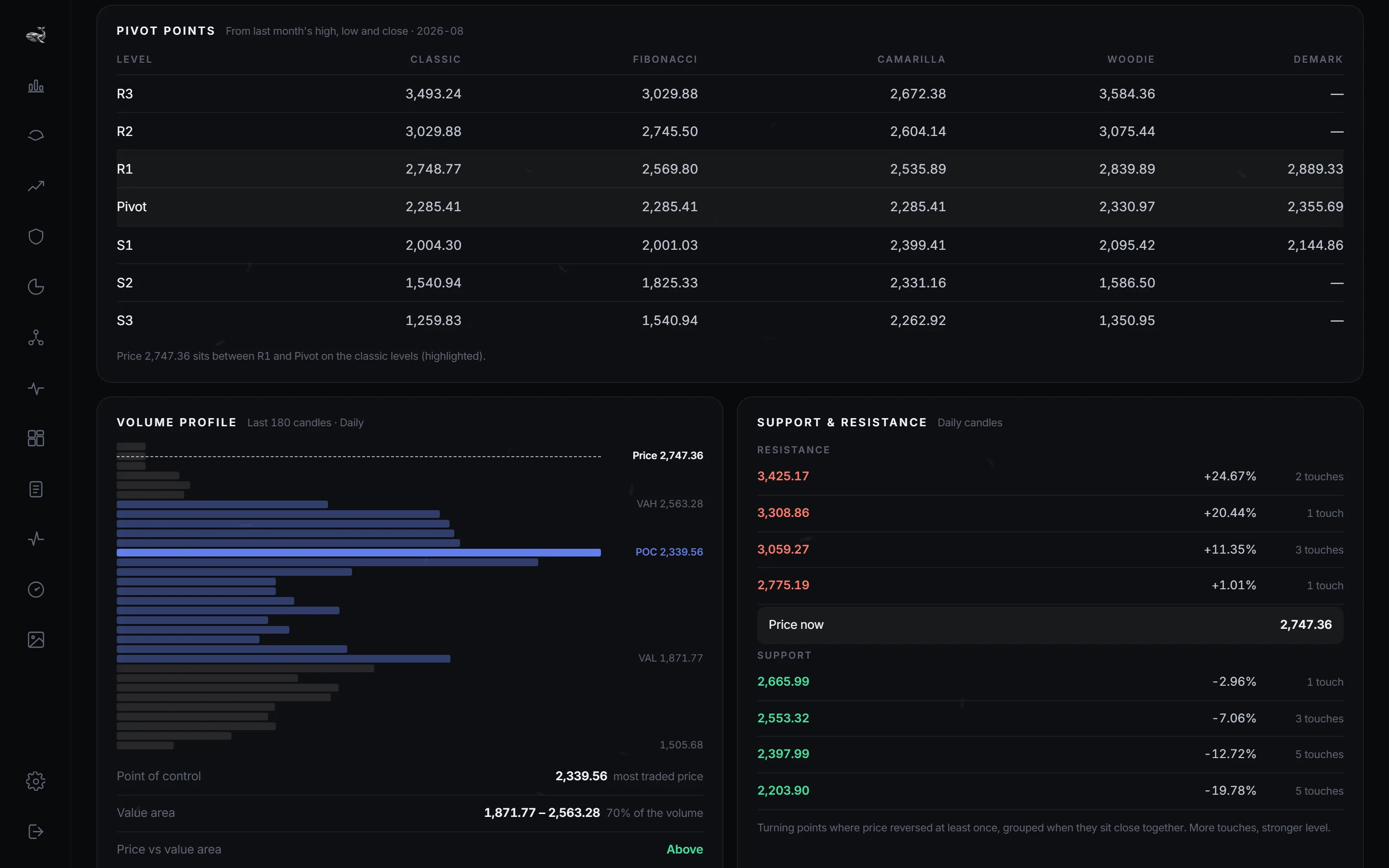The width and height of the screenshot is (1389, 868).
Task: Click the green Above status value
Action: click(684, 849)
